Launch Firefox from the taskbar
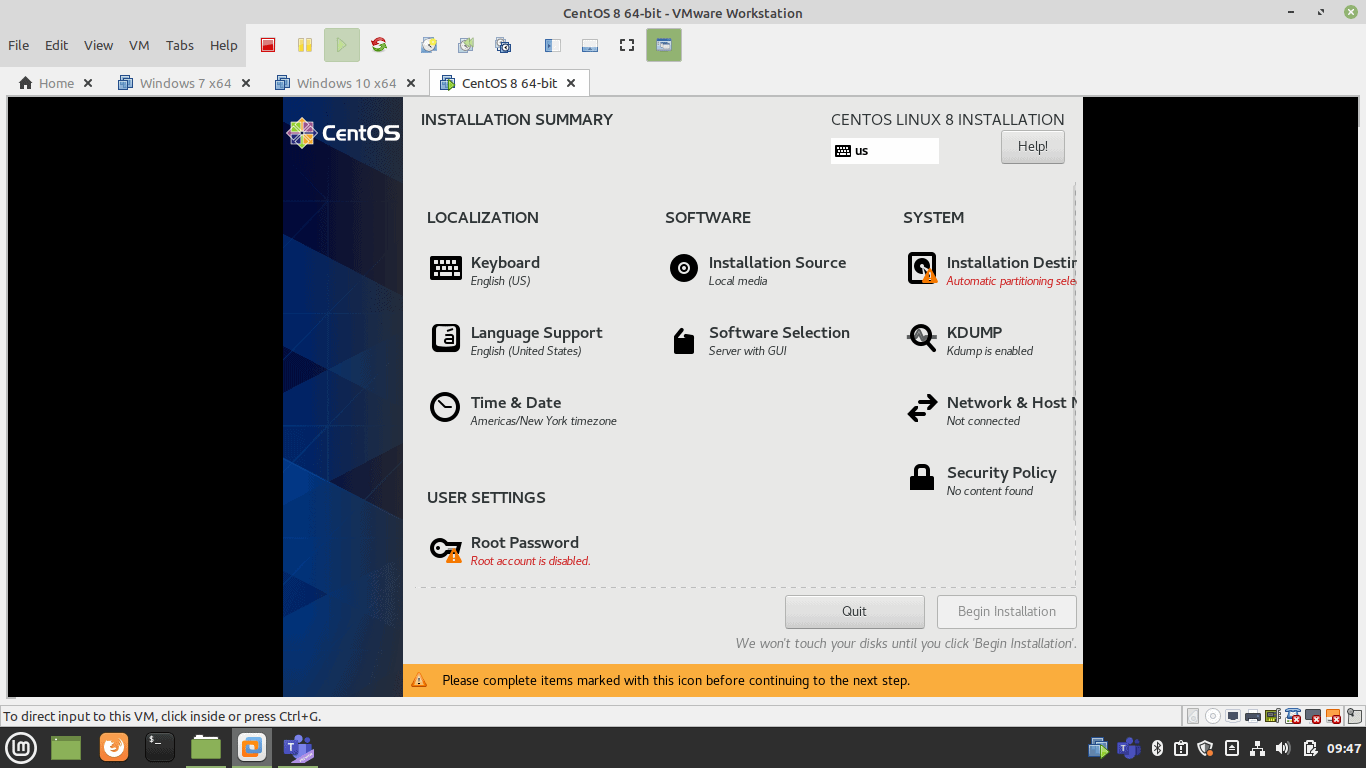The height and width of the screenshot is (768, 1366). pyautogui.click(x=114, y=747)
